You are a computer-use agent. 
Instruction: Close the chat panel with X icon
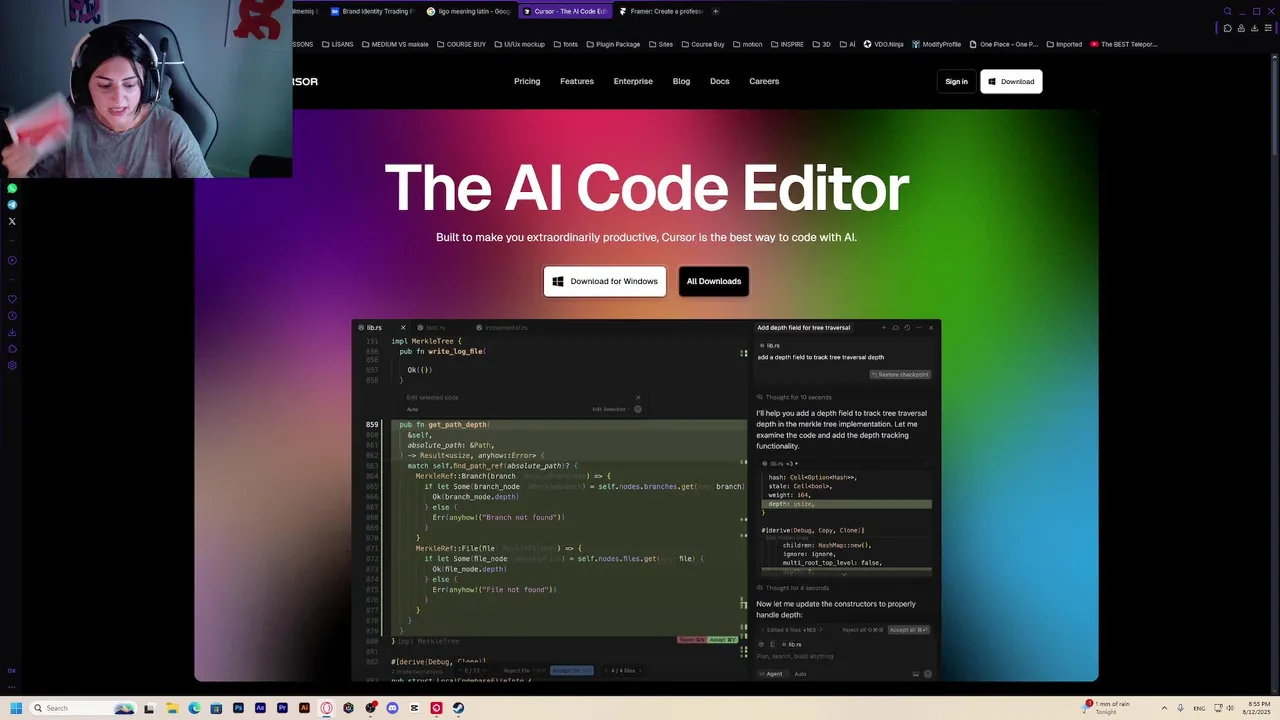[931, 328]
